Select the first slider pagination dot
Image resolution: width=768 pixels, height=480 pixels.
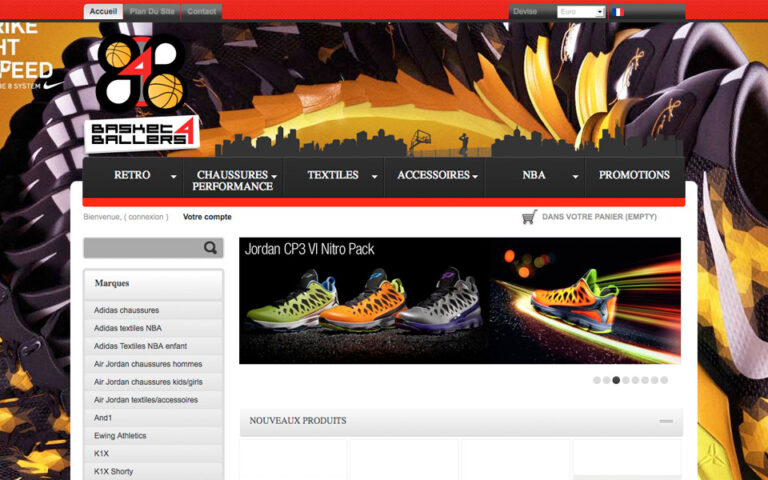pyautogui.click(x=597, y=380)
